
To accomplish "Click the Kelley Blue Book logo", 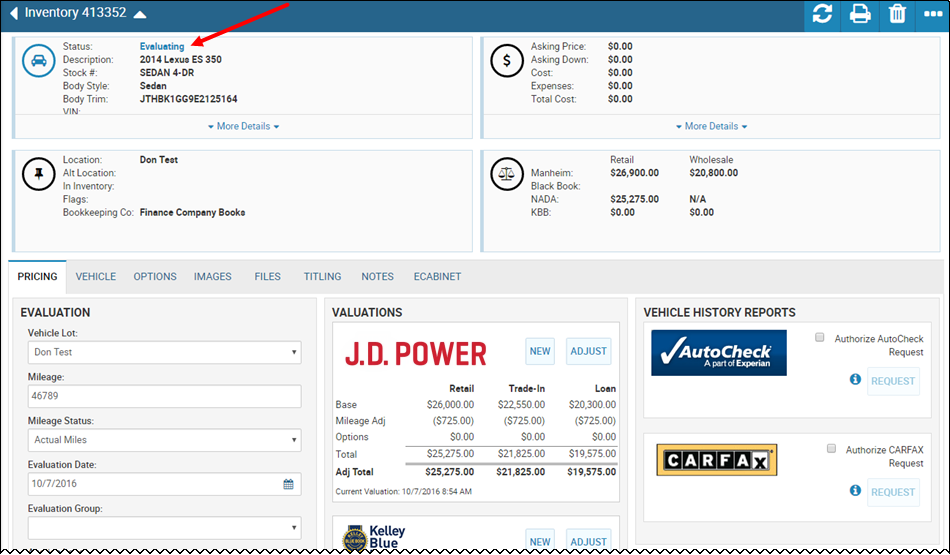I will click(374, 537).
